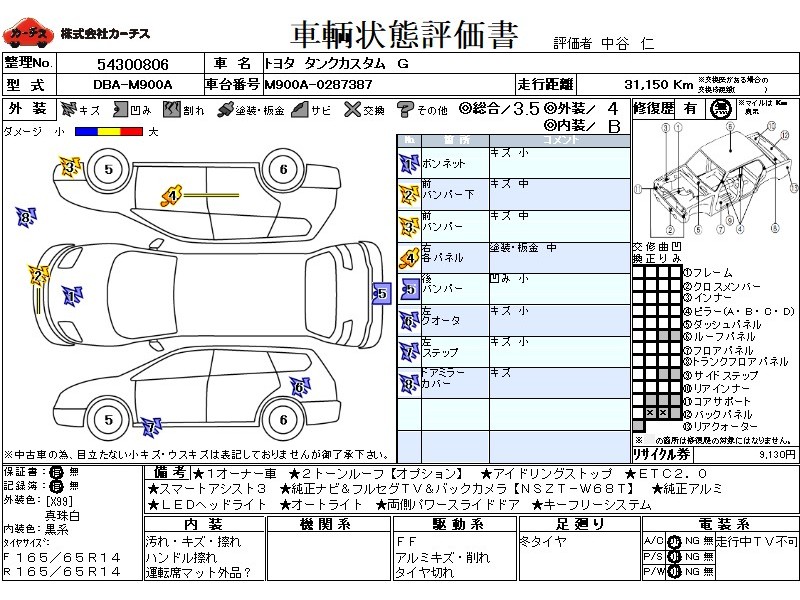Select the circled 有 for 保証書
The image size is (800, 600).
click(56, 472)
